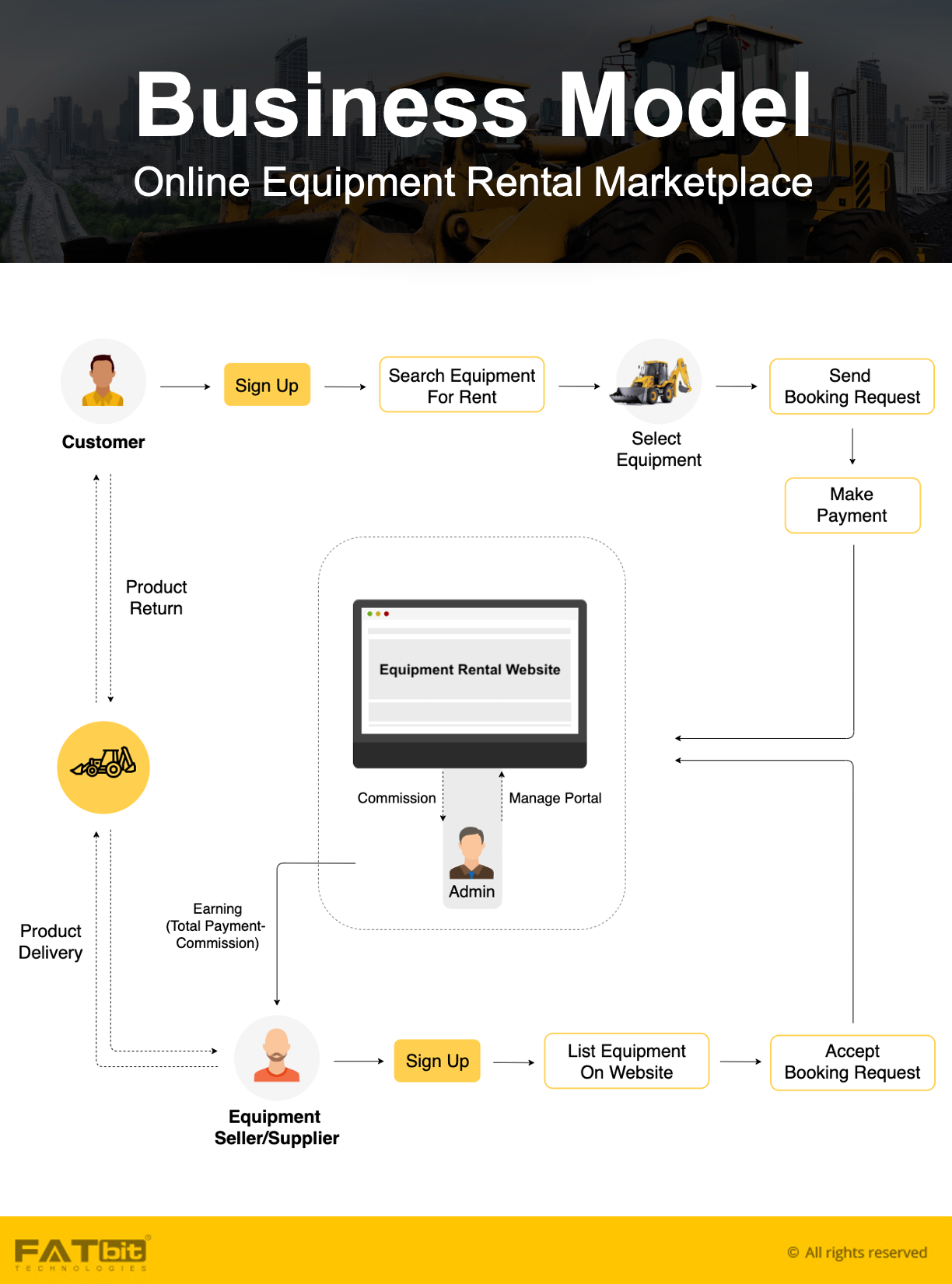
Task: Click the Search Equipment For Rent box
Action: [462, 386]
